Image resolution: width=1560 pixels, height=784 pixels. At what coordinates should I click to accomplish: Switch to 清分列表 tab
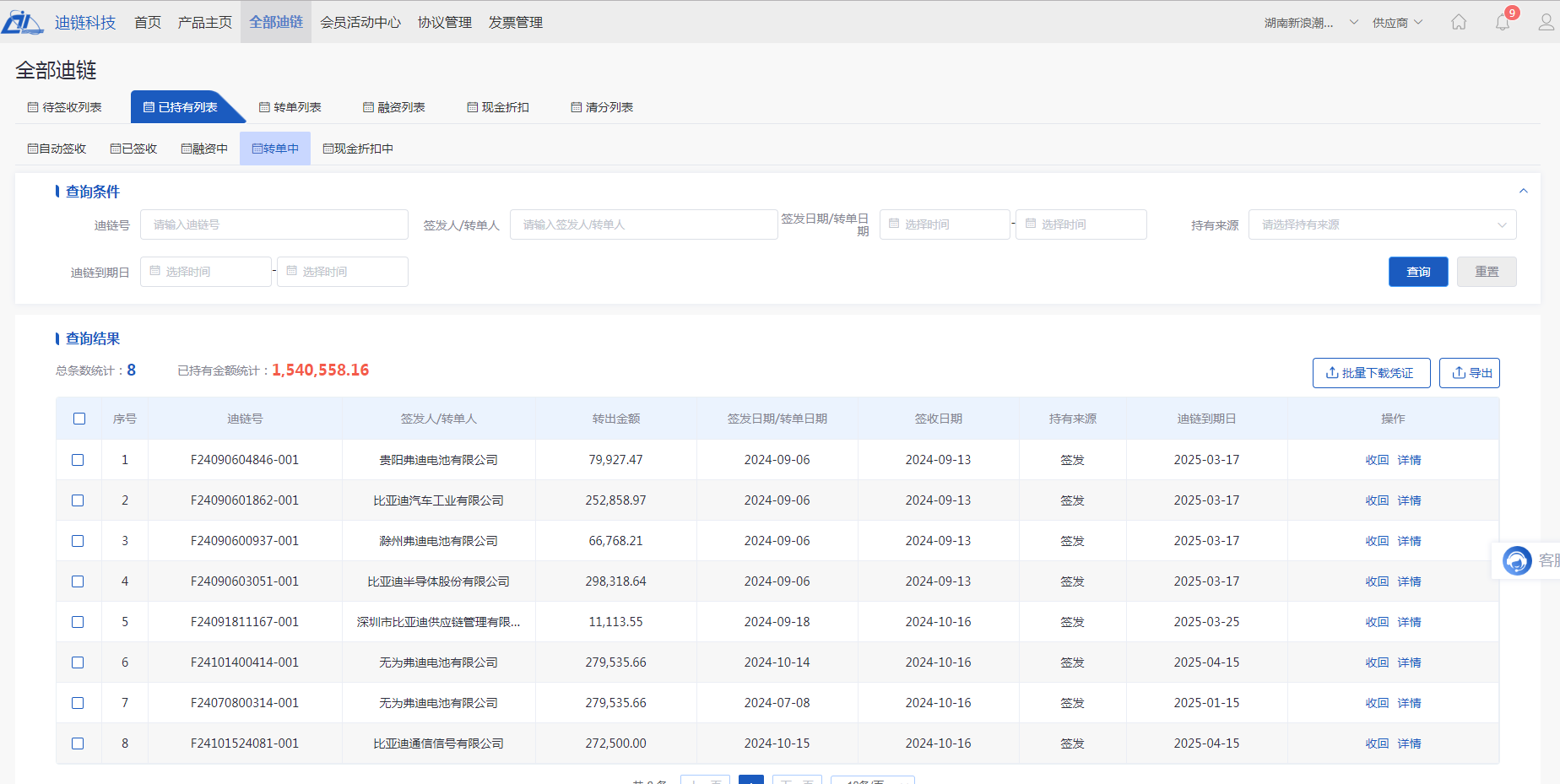tap(602, 107)
